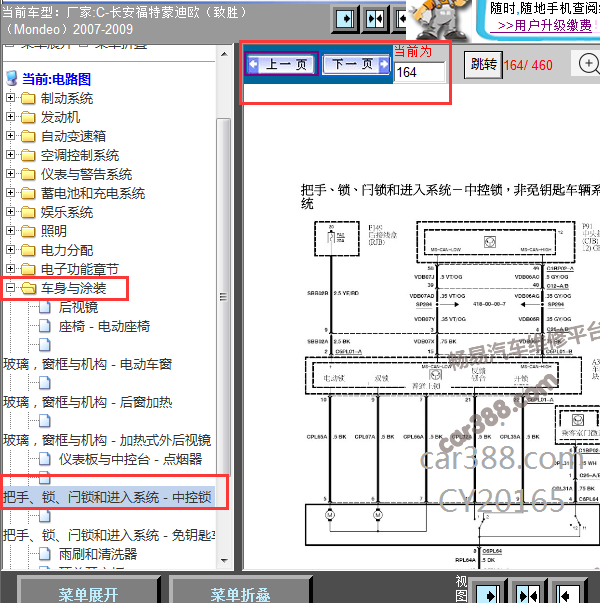This screenshot has width=600, height=603.
Task: Click the 后视镜 page icon
Action: click(x=45, y=306)
